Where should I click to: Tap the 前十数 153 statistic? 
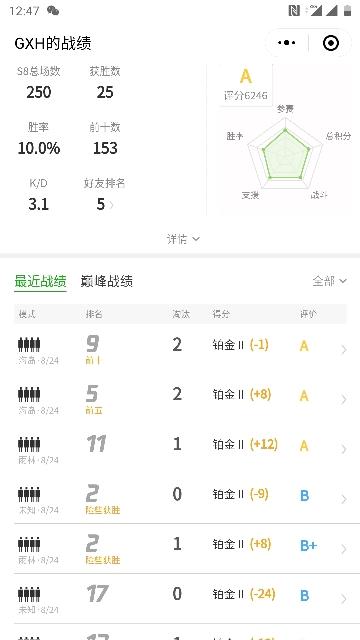click(x=105, y=139)
